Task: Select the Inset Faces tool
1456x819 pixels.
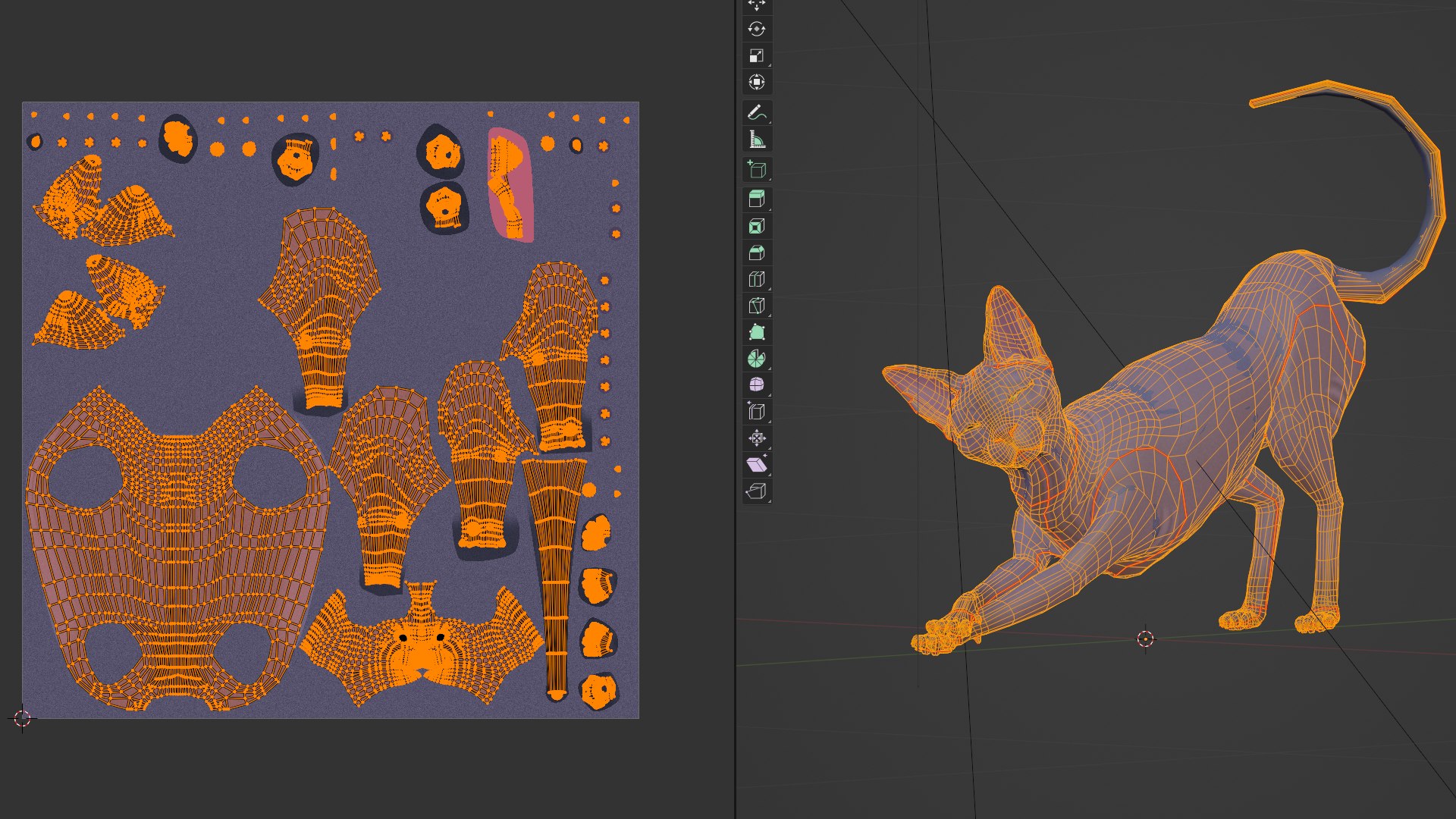Action: tap(756, 226)
